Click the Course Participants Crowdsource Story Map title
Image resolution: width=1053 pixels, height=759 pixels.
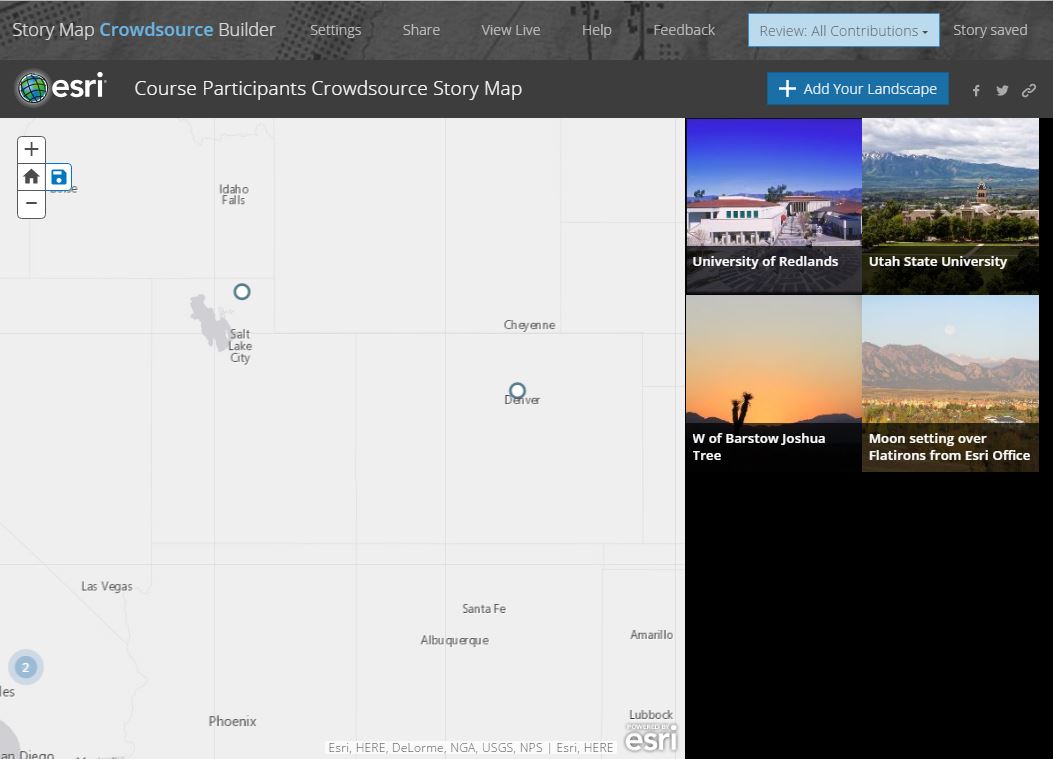[328, 89]
